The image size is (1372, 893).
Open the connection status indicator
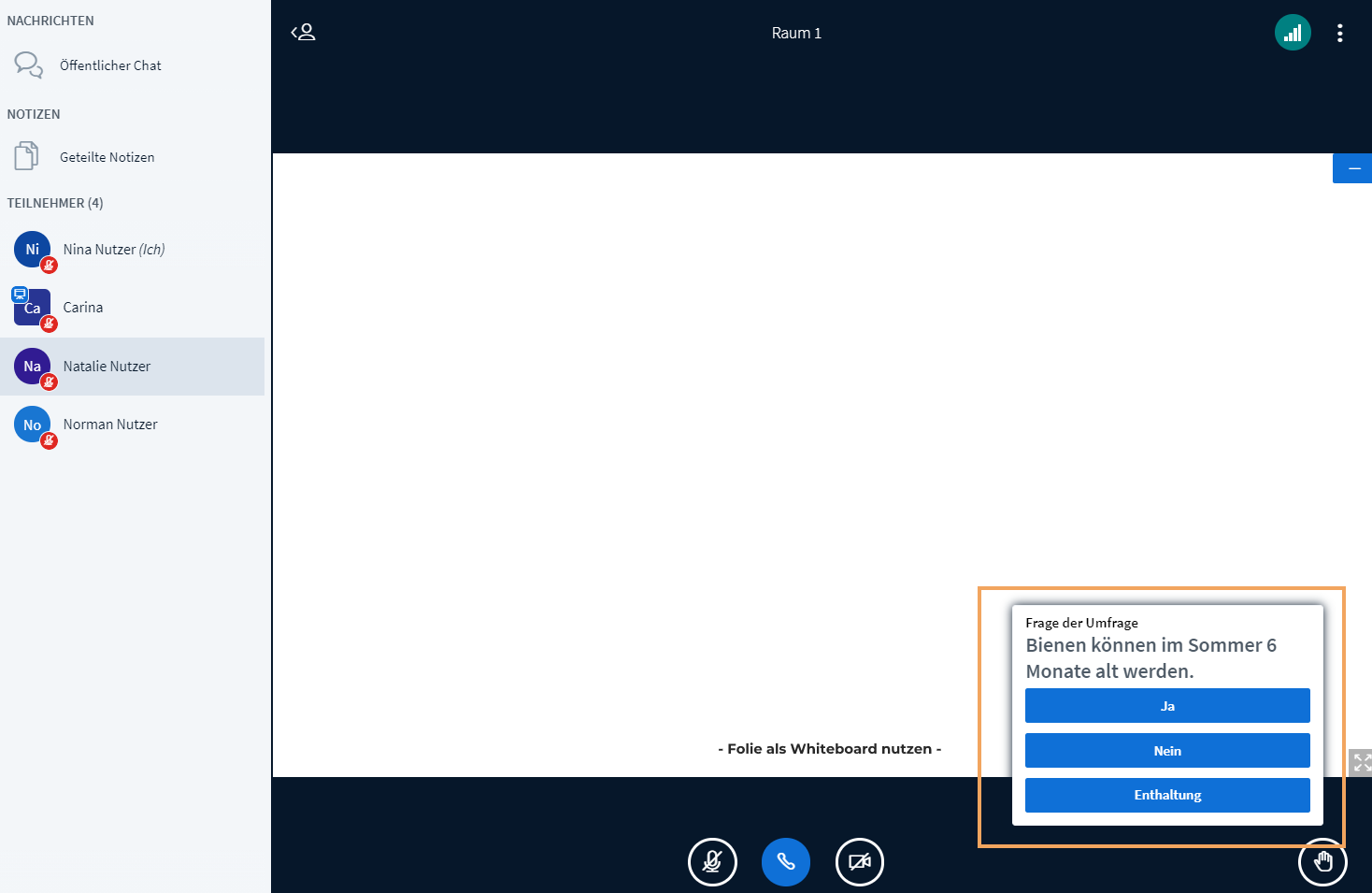(x=1293, y=33)
